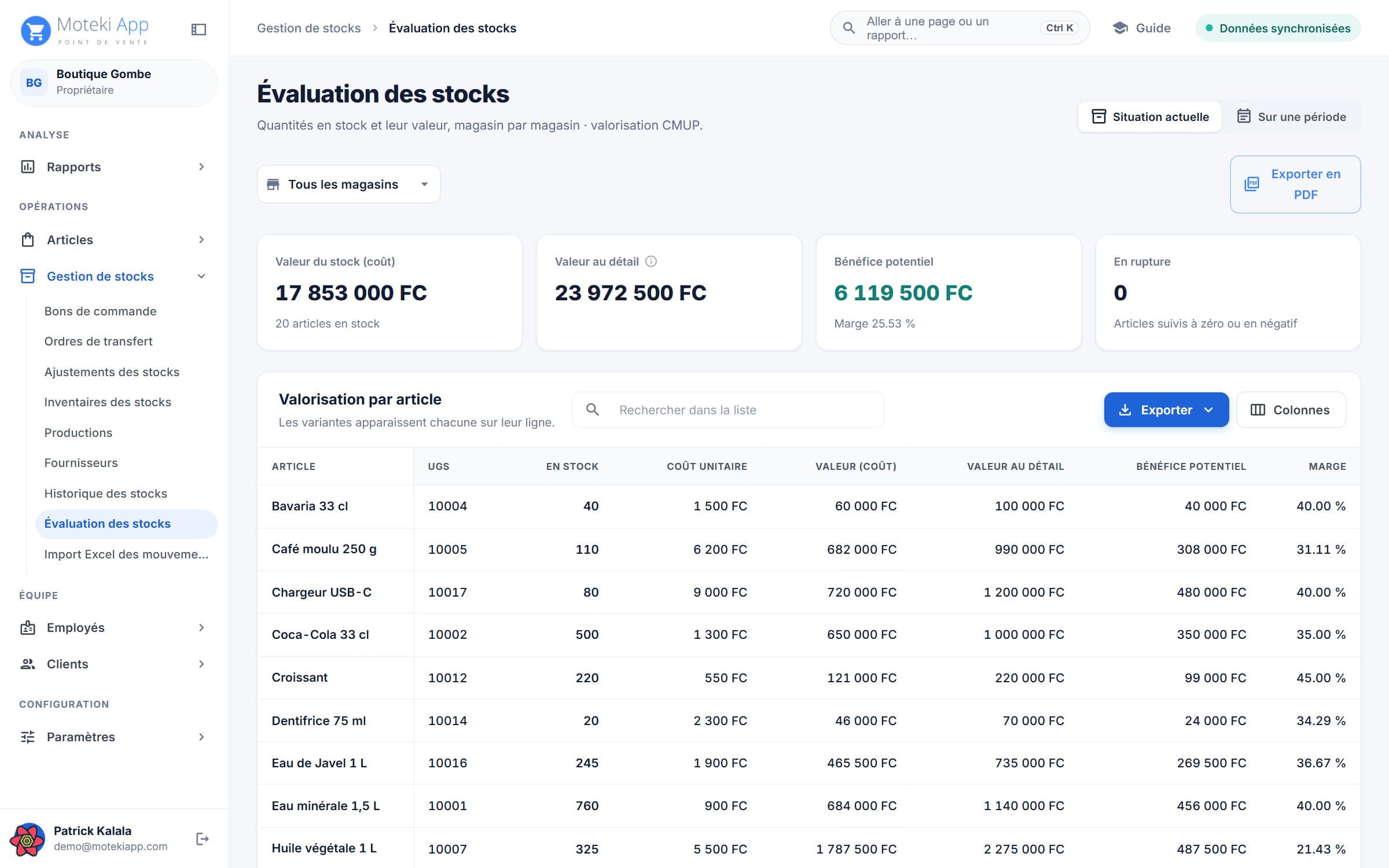This screenshot has width=1389, height=868.
Task: Click Gestion de stocks breadcrumb link
Action: point(308,28)
